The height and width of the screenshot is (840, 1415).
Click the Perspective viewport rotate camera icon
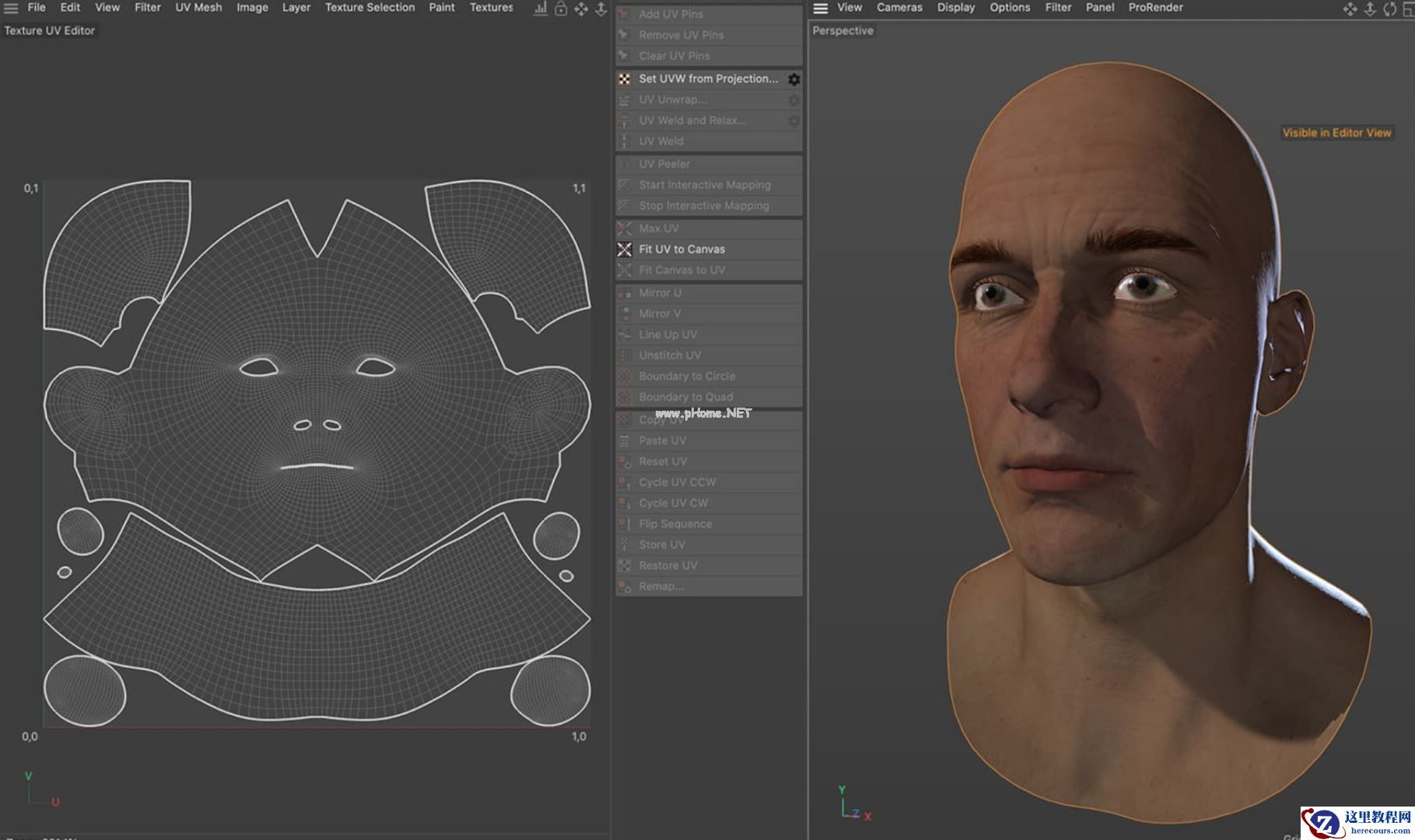tap(1389, 9)
